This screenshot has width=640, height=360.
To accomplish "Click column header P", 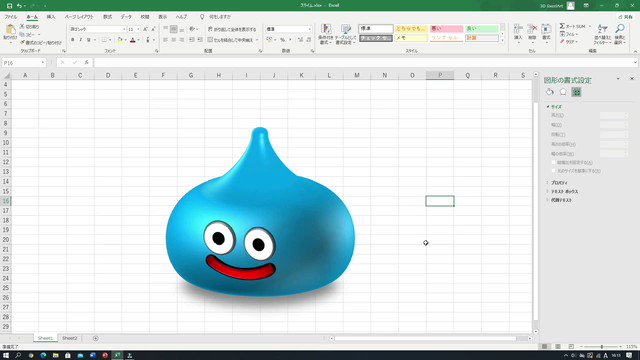I will click(x=440, y=76).
